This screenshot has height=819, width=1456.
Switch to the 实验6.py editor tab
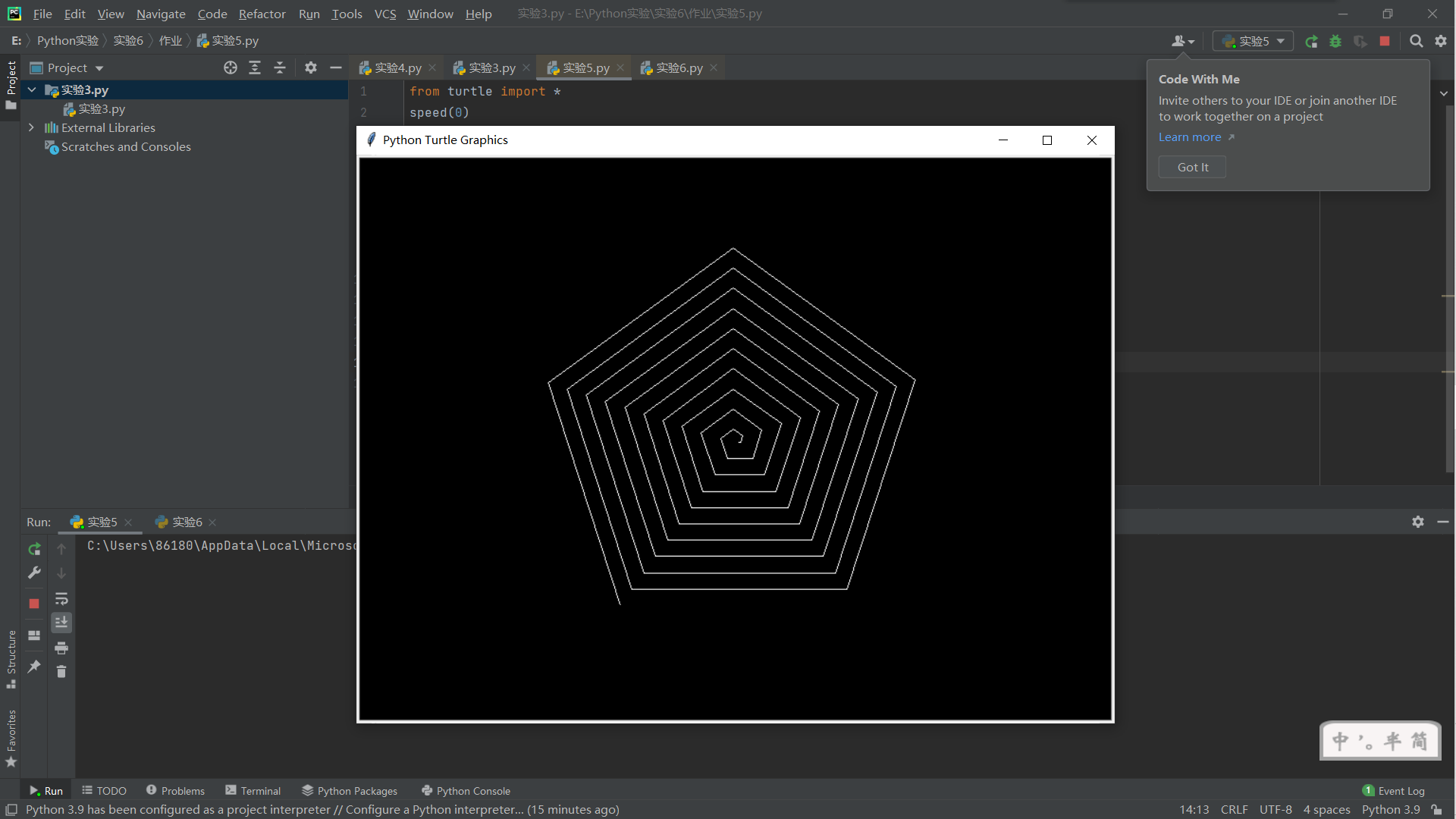coord(678,68)
